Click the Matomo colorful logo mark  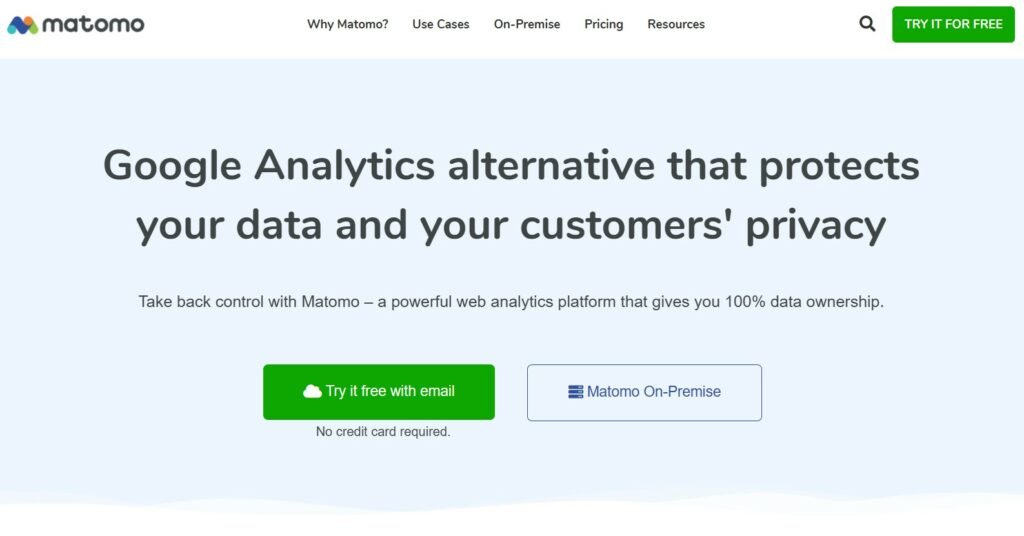pyautogui.click(x=23, y=25)
